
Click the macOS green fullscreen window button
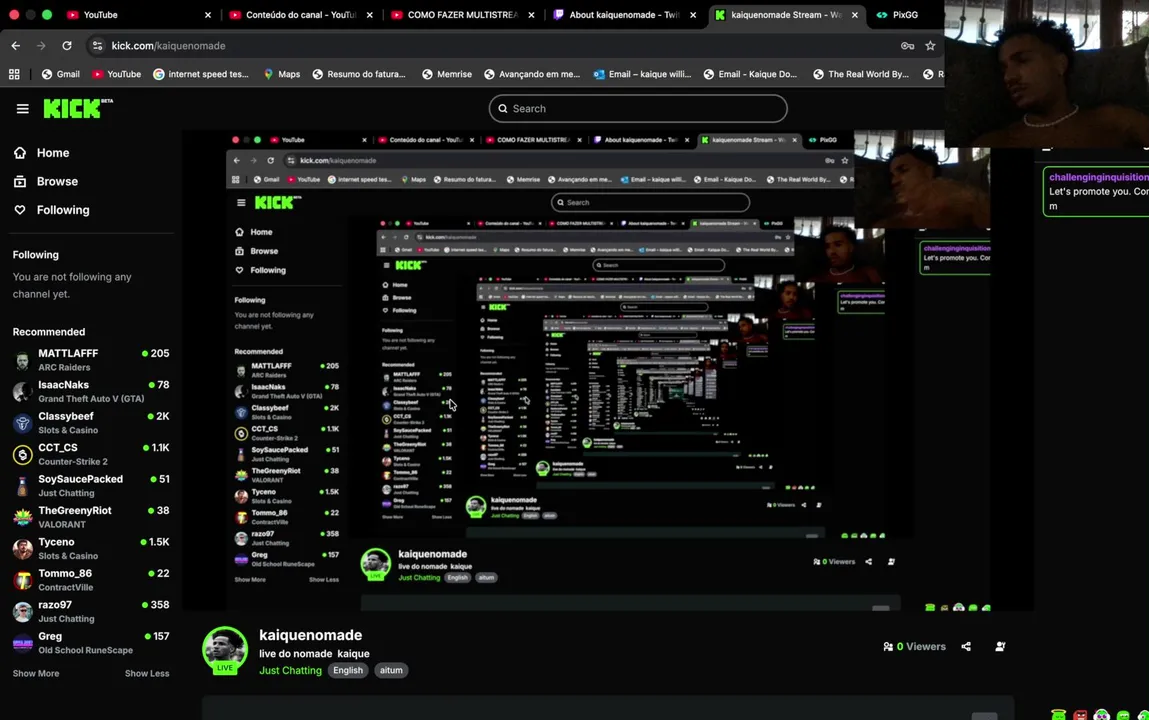click(x=47, y=15)
